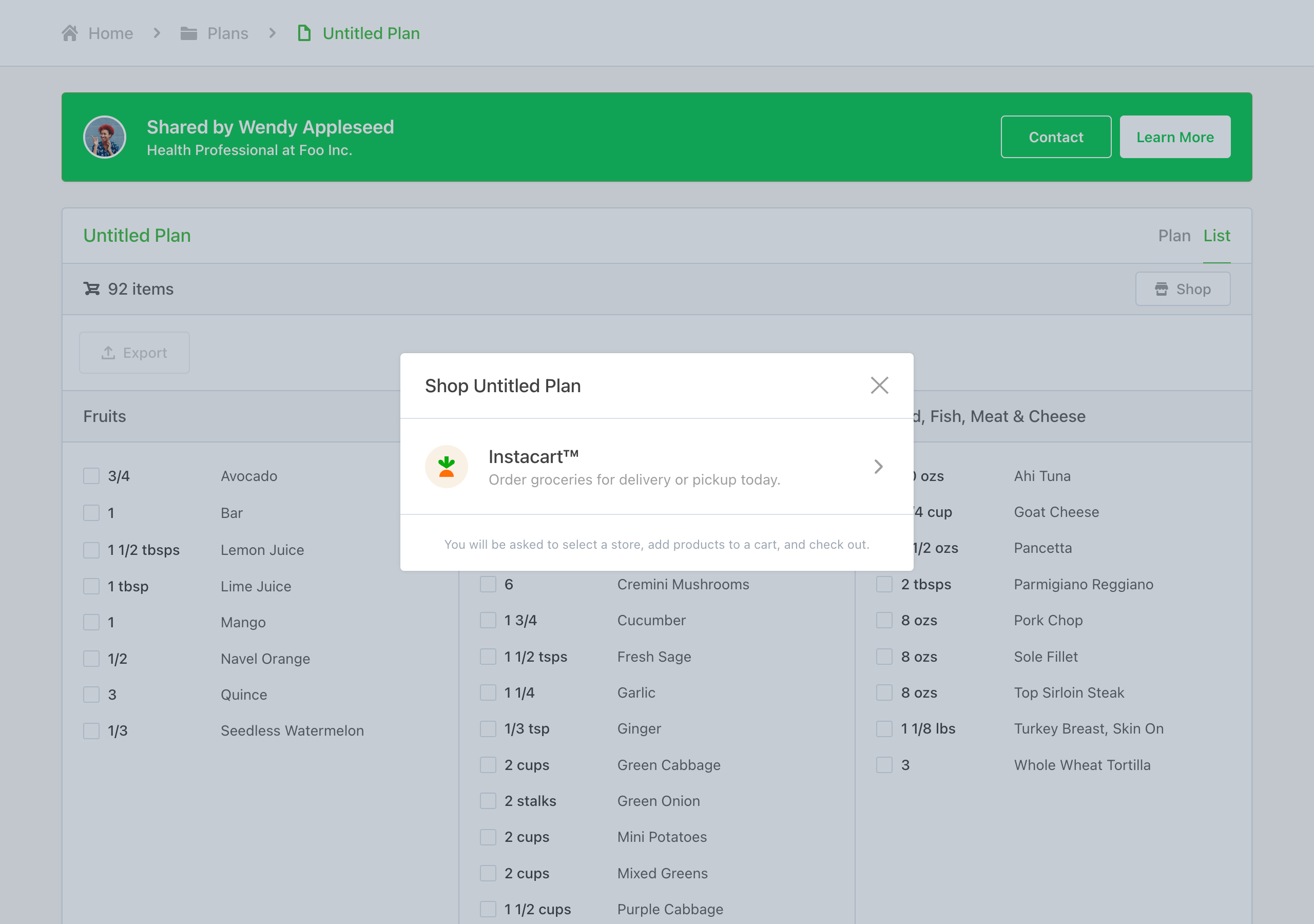The image size is (1314, 924).
Task: Check the Avocado checkbox
Action: pyautogui.click(x=91, y=476)
